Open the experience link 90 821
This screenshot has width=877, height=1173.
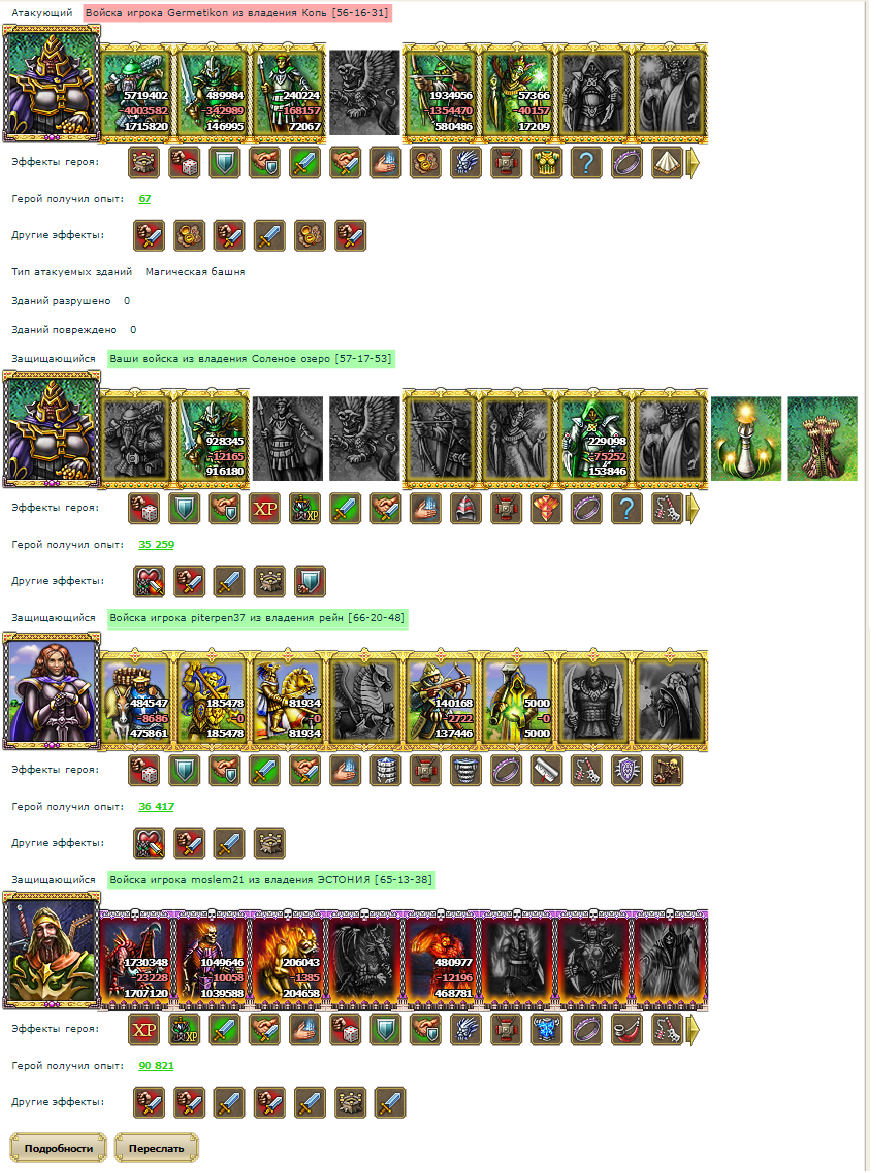point(156,1066)
